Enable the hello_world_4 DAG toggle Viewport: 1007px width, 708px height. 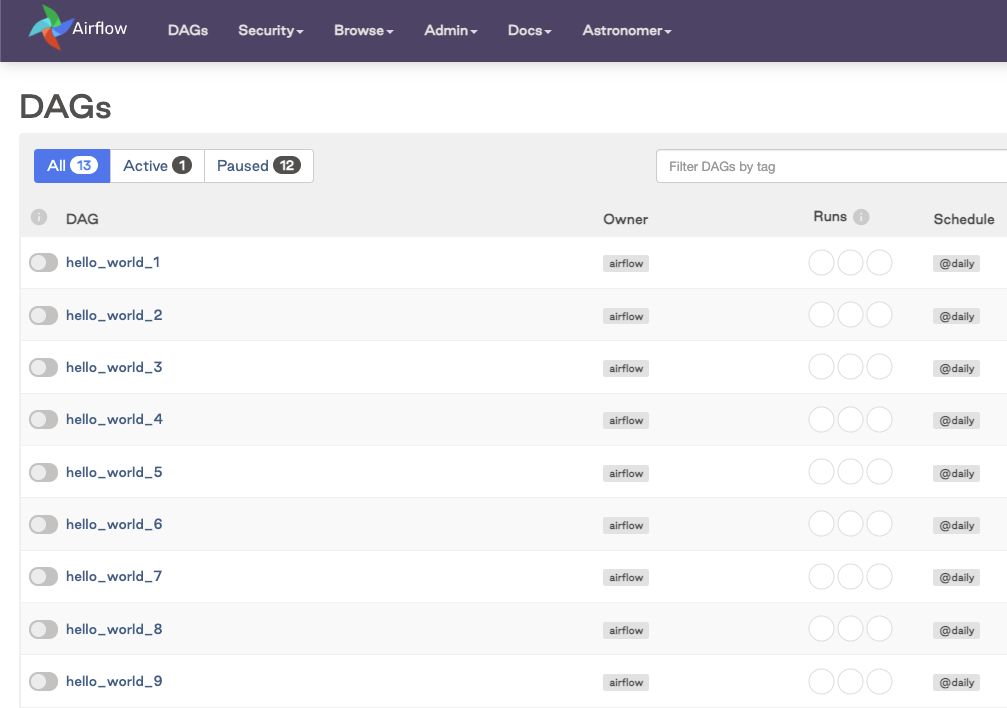pos(43,419)
